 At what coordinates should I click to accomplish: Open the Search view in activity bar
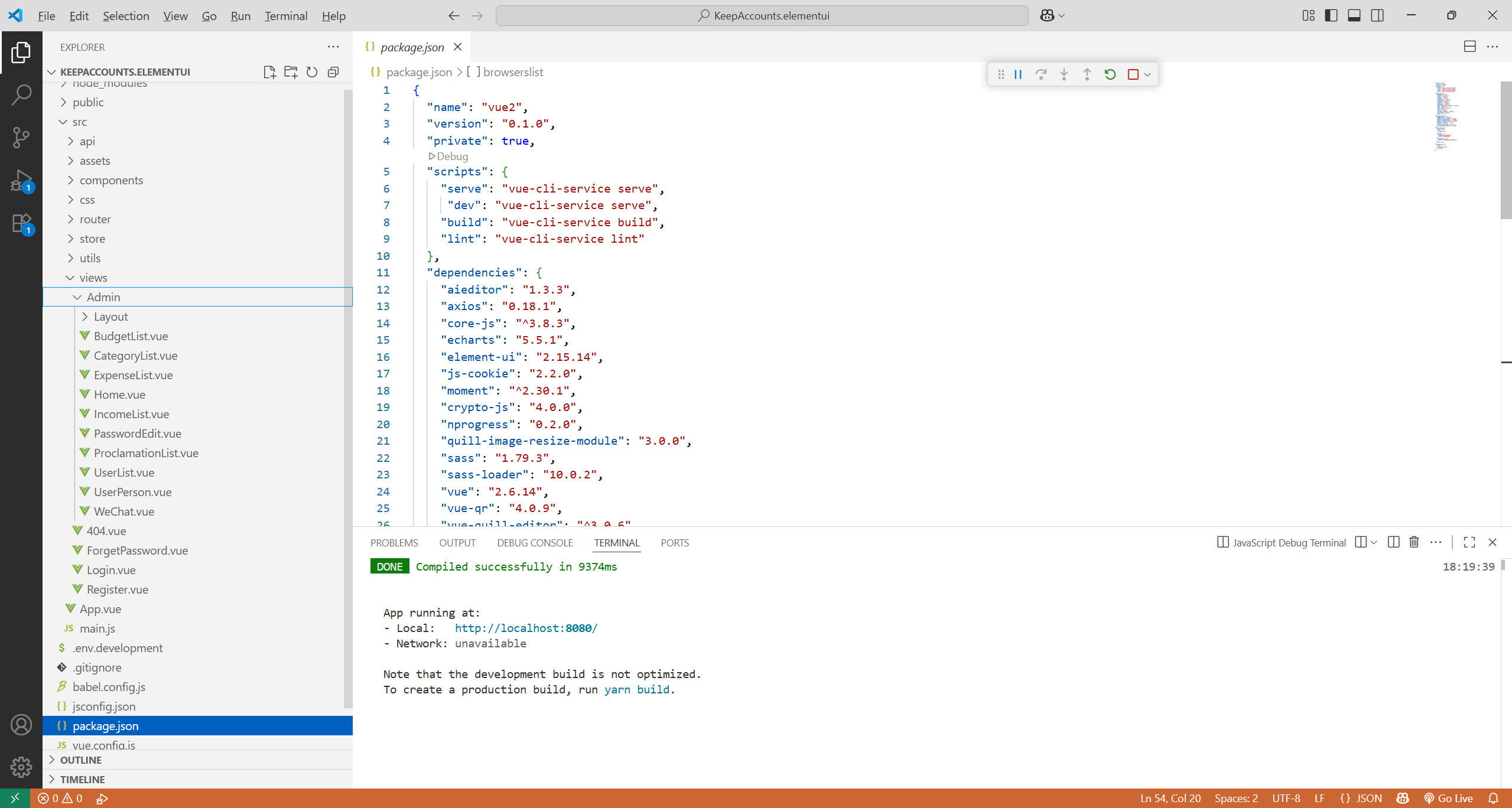tap(21, 95)
